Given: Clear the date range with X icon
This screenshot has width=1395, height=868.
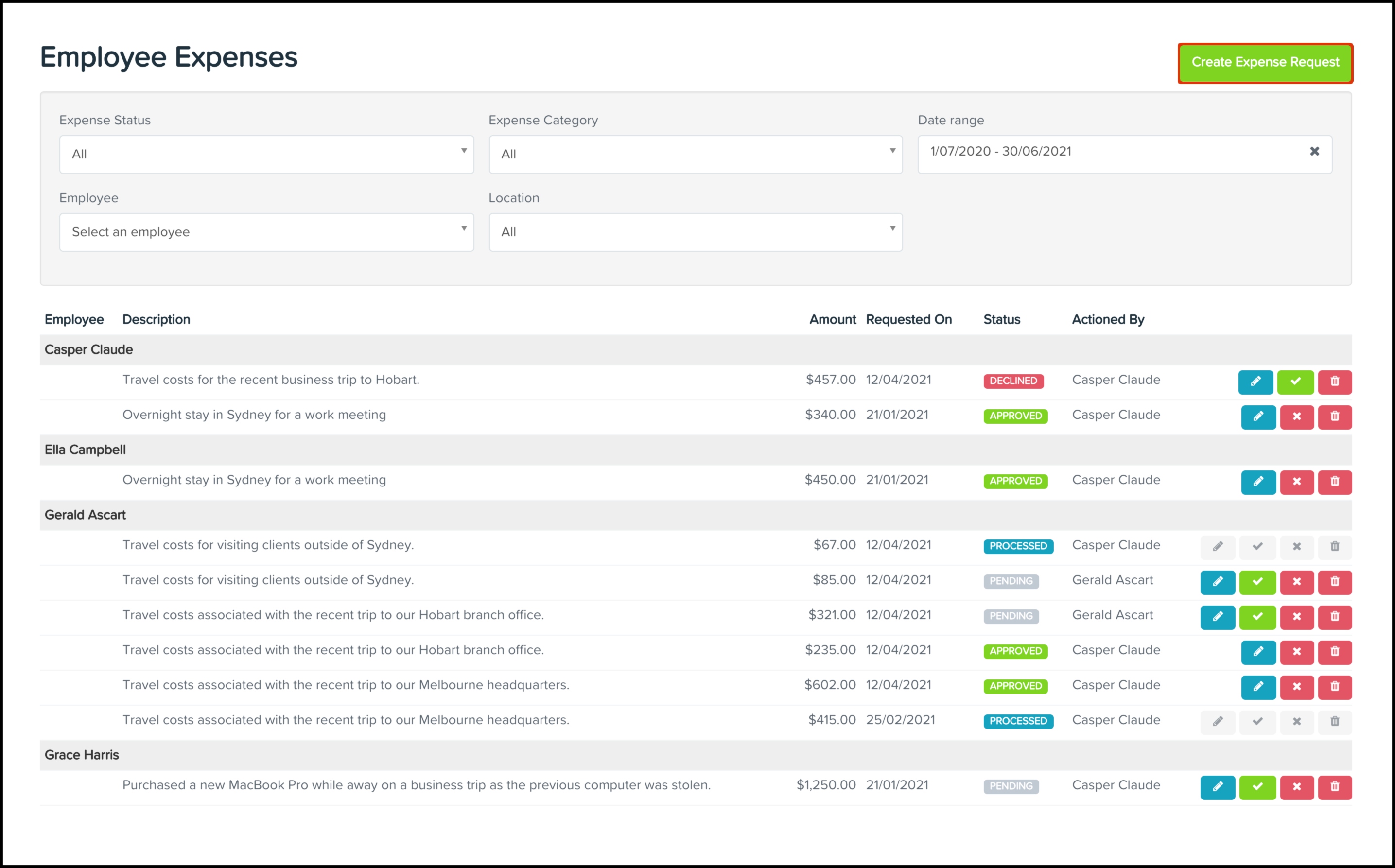Looking at the screenshot, I should click(1314, 151).
